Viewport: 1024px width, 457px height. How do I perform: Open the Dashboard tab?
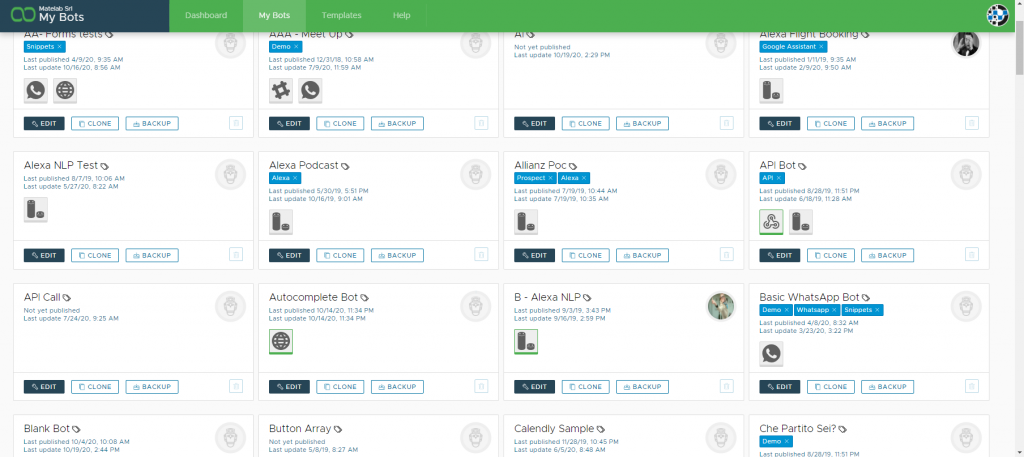206,16
